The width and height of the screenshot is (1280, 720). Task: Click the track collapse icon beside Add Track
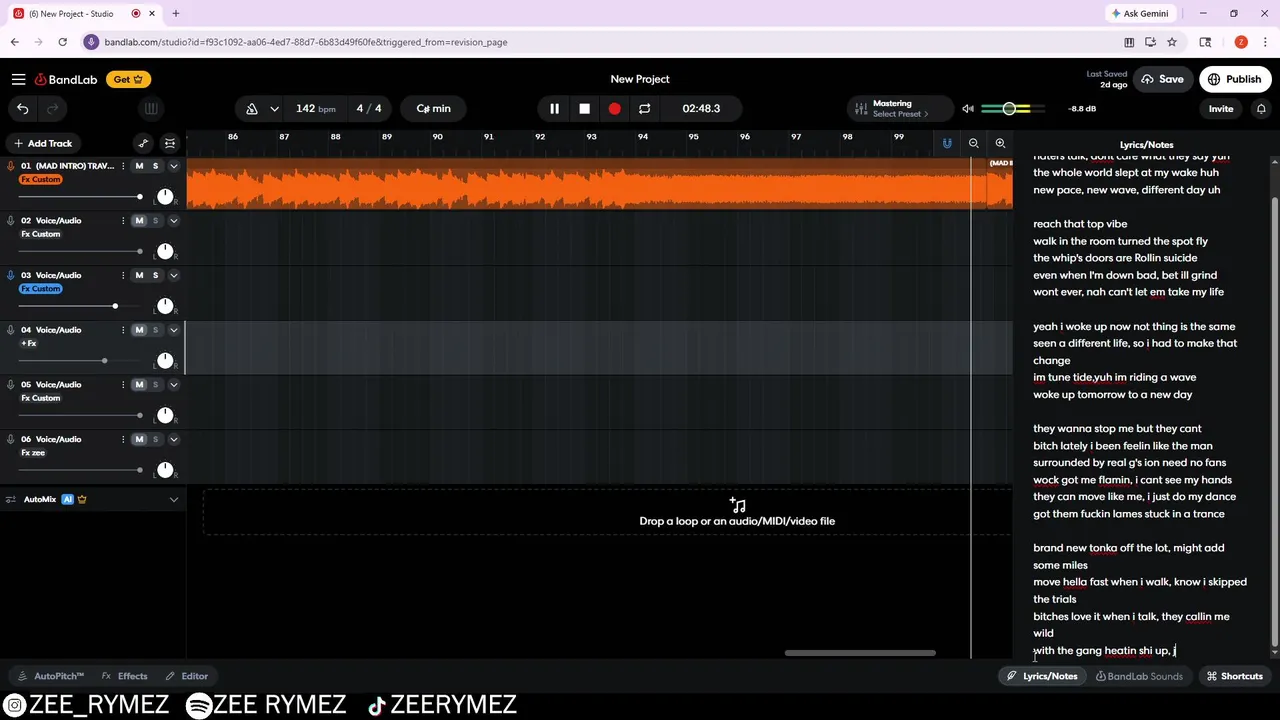tap(170, 143)
